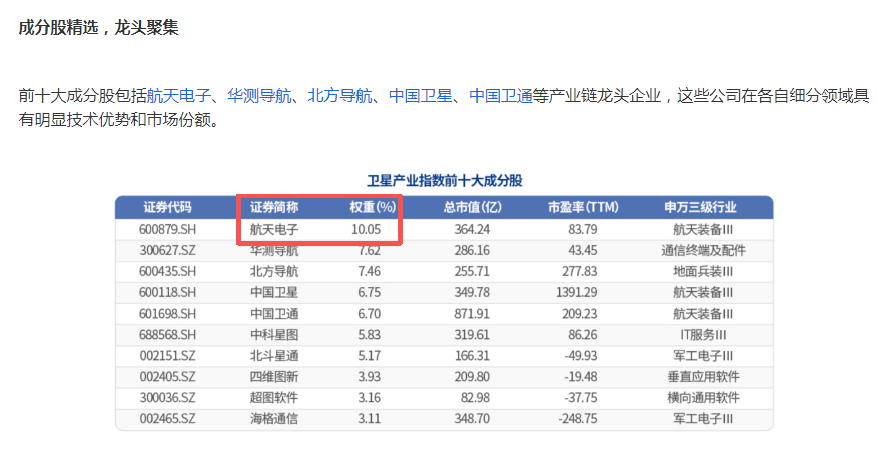
Task: Click industry cell 地面兵装III
Action: tap(704, 272)
